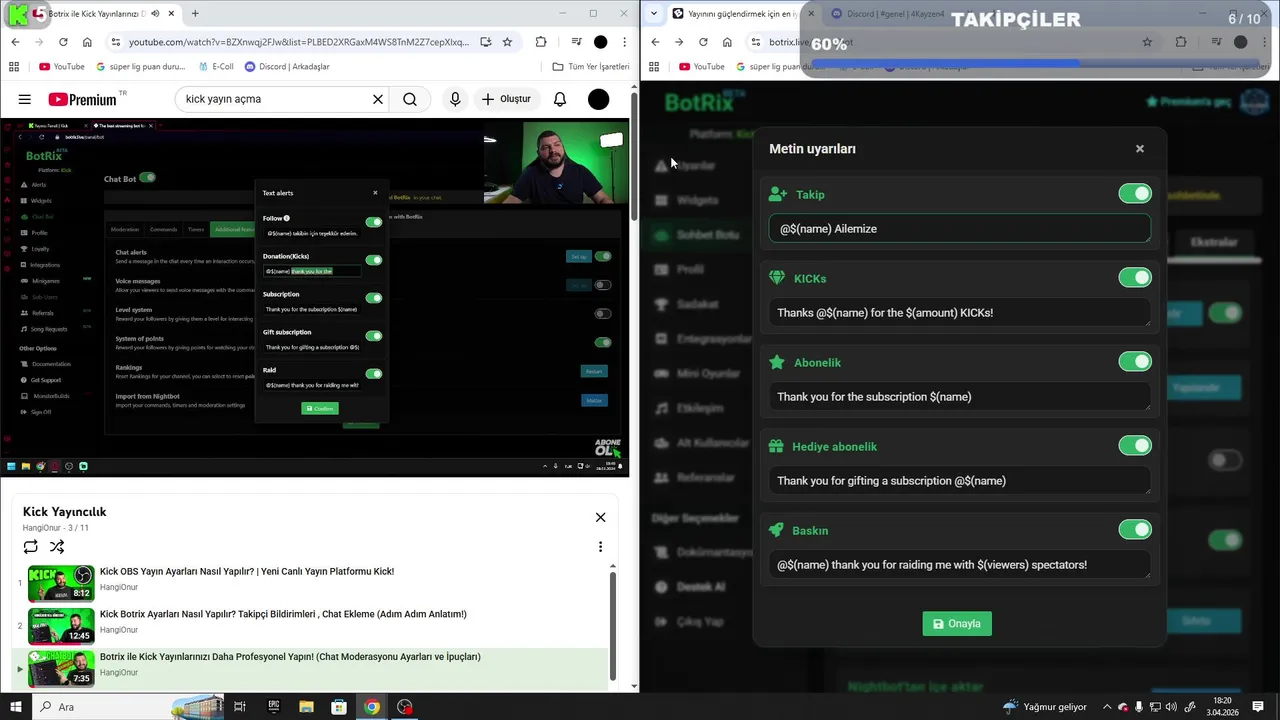Click the HangiOnur channel name under the playlist title
This screenshot has height=720, width=1280.
pyautogui.click(x=42, y=528)
